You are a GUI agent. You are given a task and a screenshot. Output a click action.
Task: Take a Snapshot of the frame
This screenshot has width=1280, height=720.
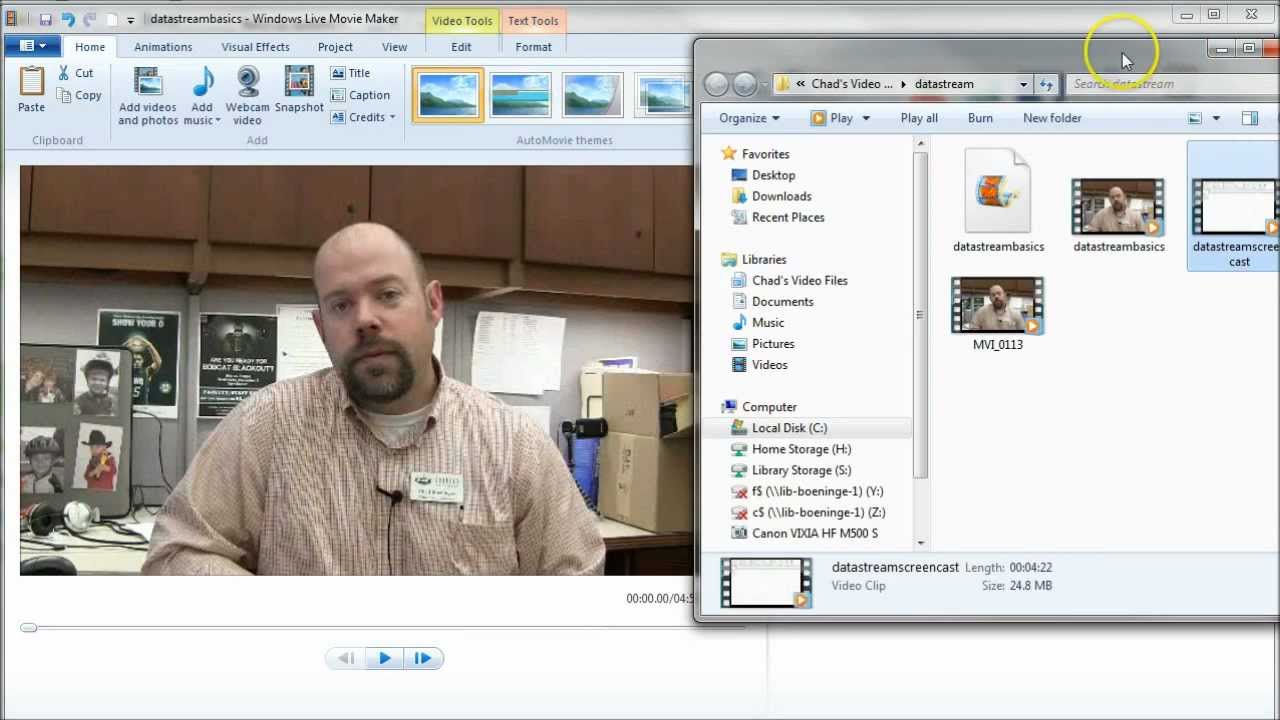tap(299, 83)
